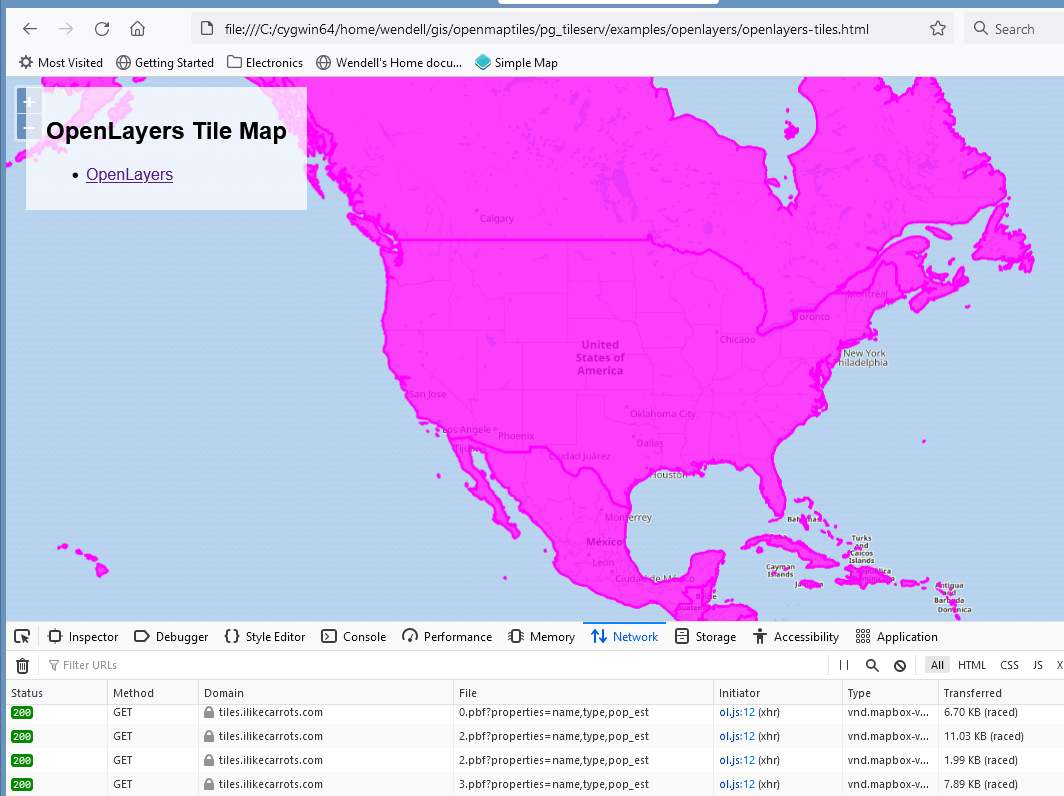Screen dimensions: 1064x796
Task: Zoom in on the map
Action: point(29,102)
